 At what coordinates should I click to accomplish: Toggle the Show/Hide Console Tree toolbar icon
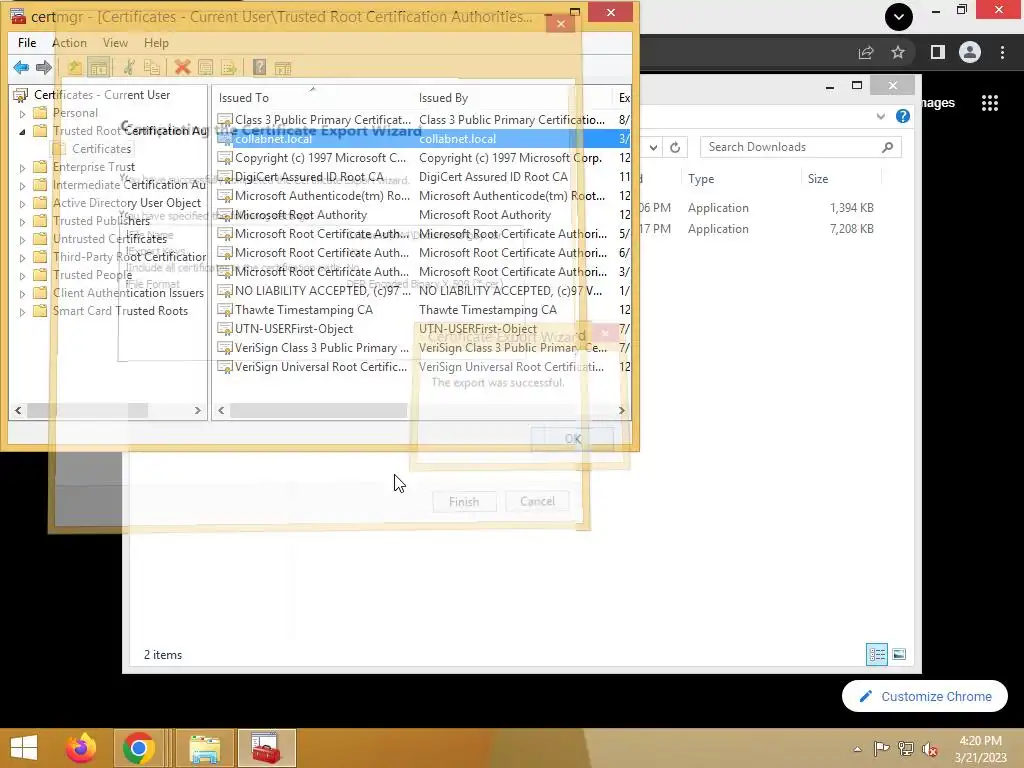(99, 67)
